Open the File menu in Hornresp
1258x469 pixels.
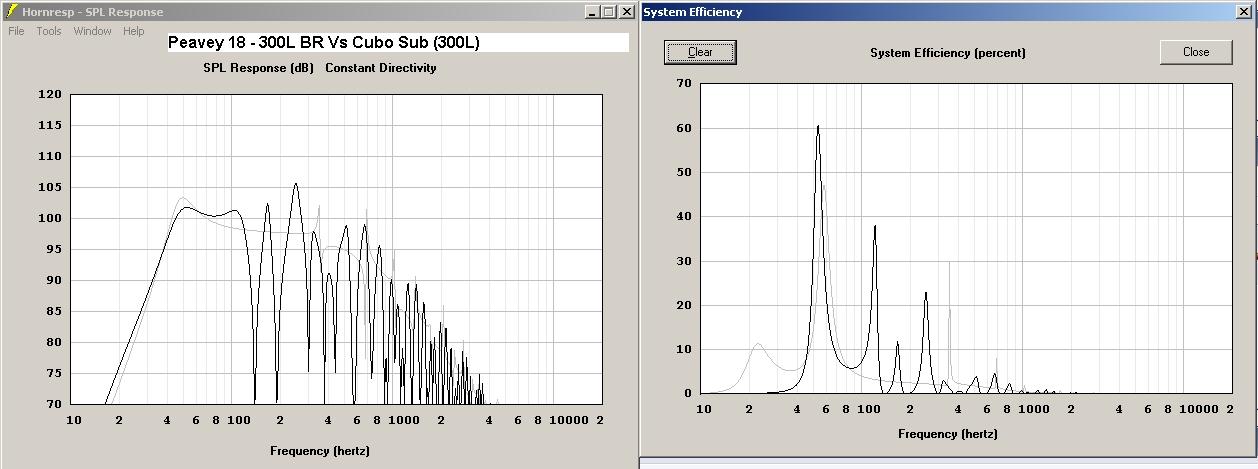coord(16,31)
